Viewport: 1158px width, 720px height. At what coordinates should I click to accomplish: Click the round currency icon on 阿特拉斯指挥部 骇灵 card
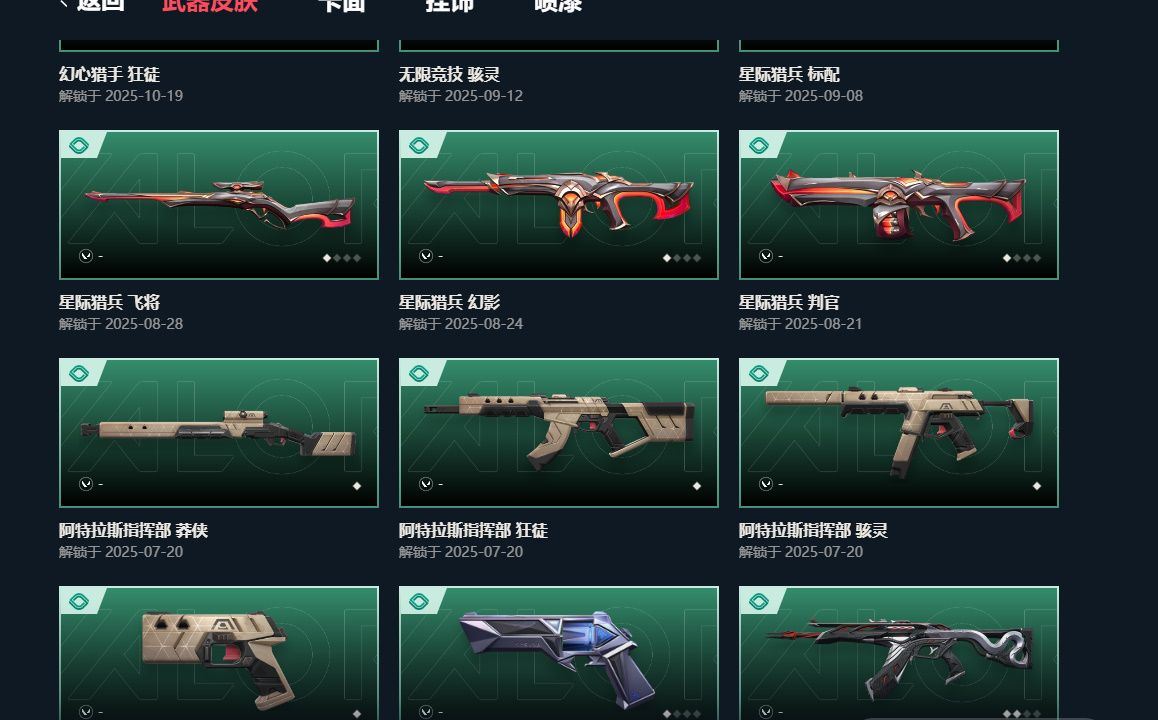click(x=766, y=484)
